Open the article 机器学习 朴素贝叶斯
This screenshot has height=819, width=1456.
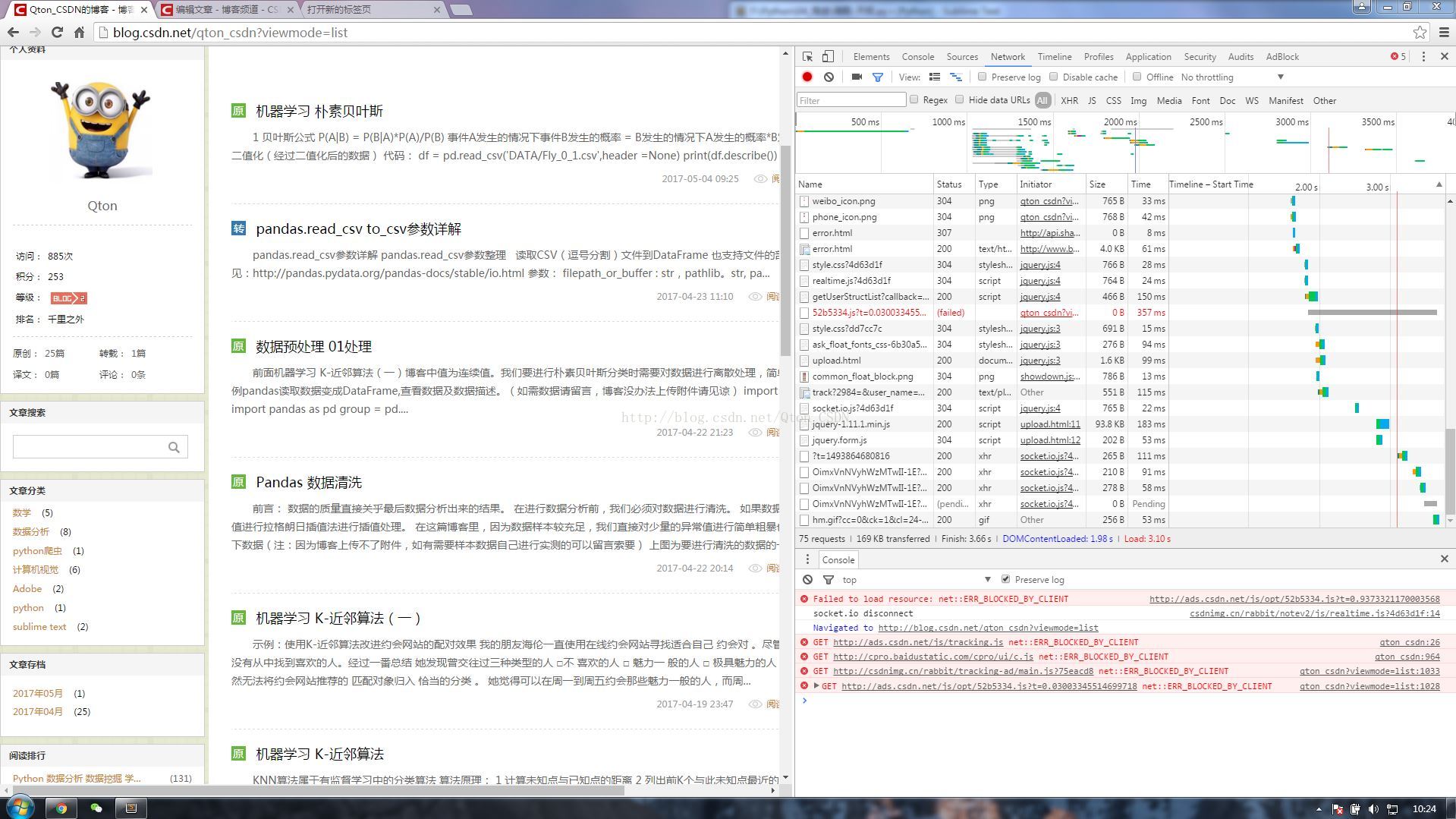(319, 111)
